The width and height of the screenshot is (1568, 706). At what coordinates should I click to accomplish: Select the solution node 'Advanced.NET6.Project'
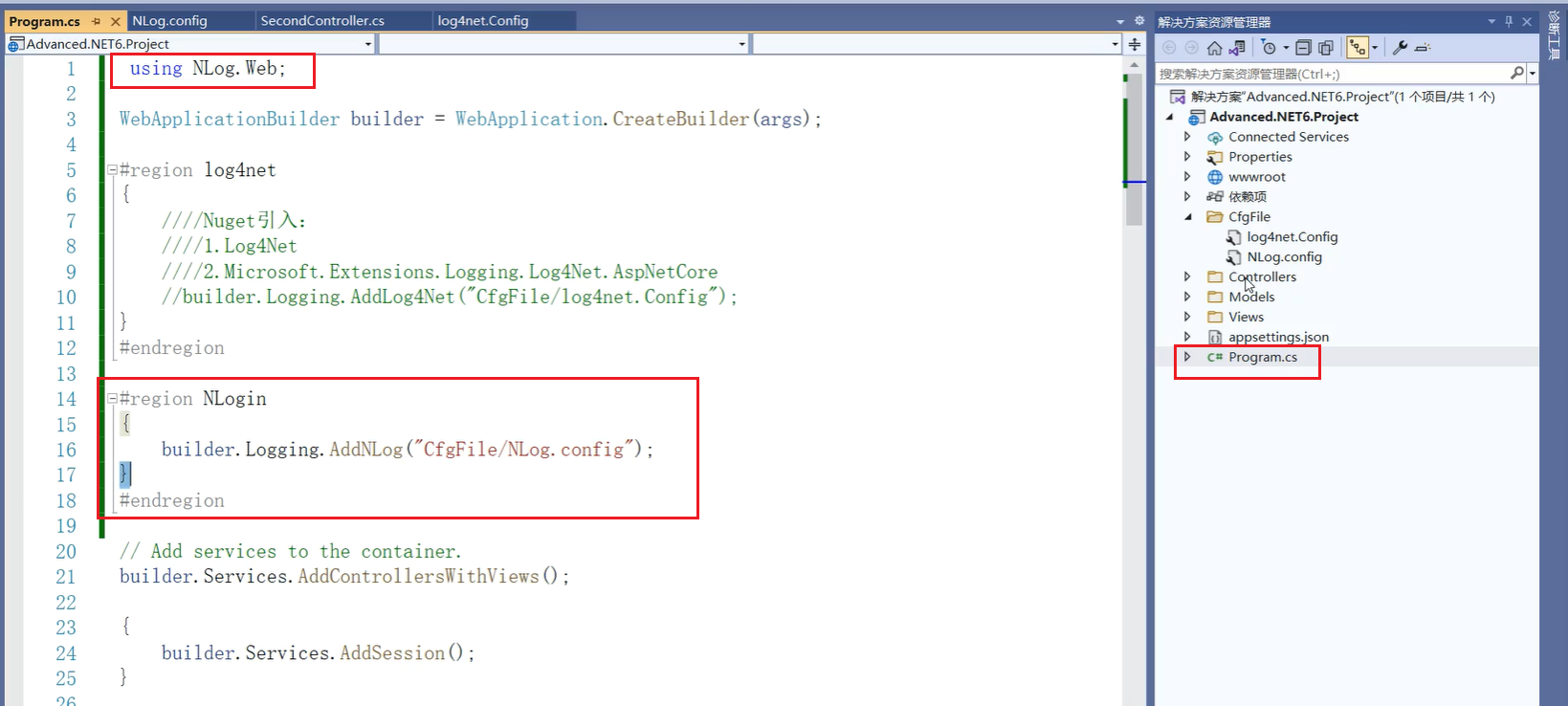[1343, 97]
